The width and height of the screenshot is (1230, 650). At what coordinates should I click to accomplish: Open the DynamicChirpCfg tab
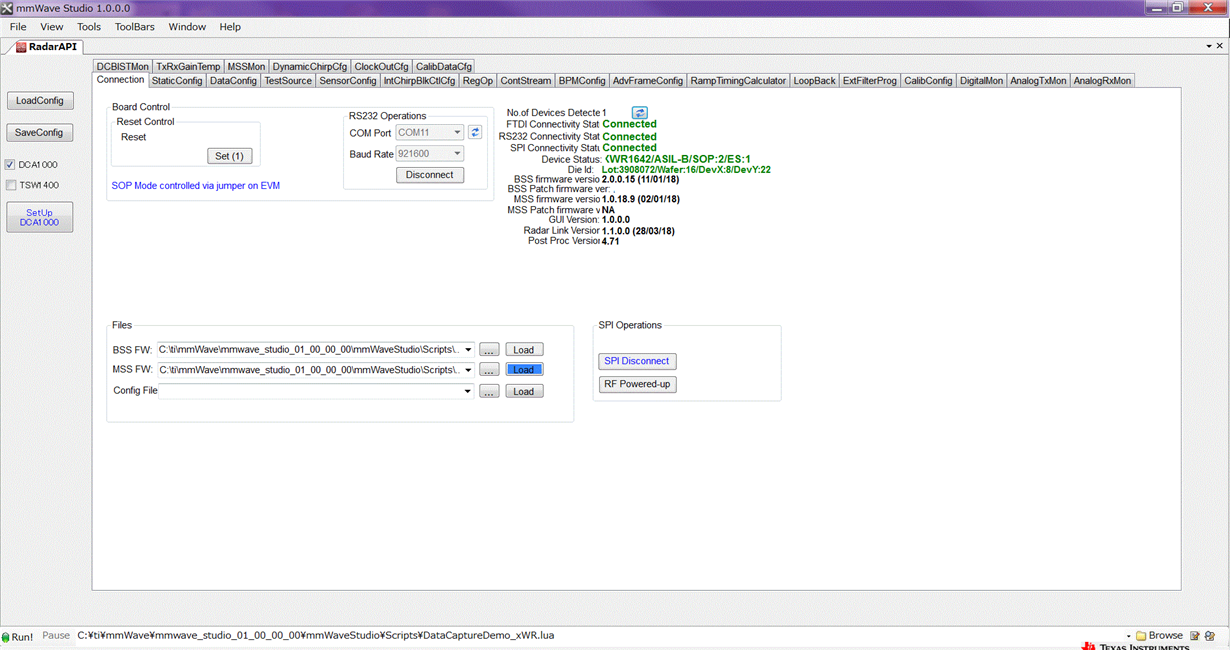(x=310, y=67)
